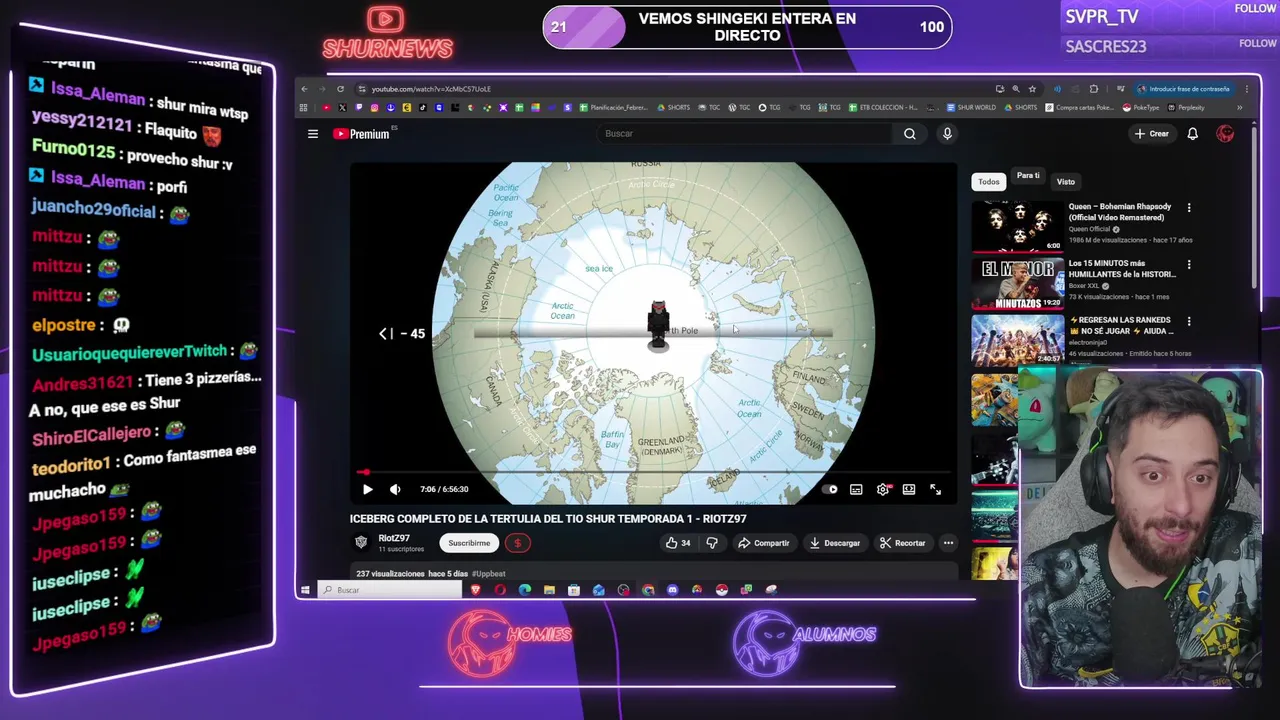Open YouTube notifications bell
This screenshot has height=720, width=1280.
(x=1192, y=134)
